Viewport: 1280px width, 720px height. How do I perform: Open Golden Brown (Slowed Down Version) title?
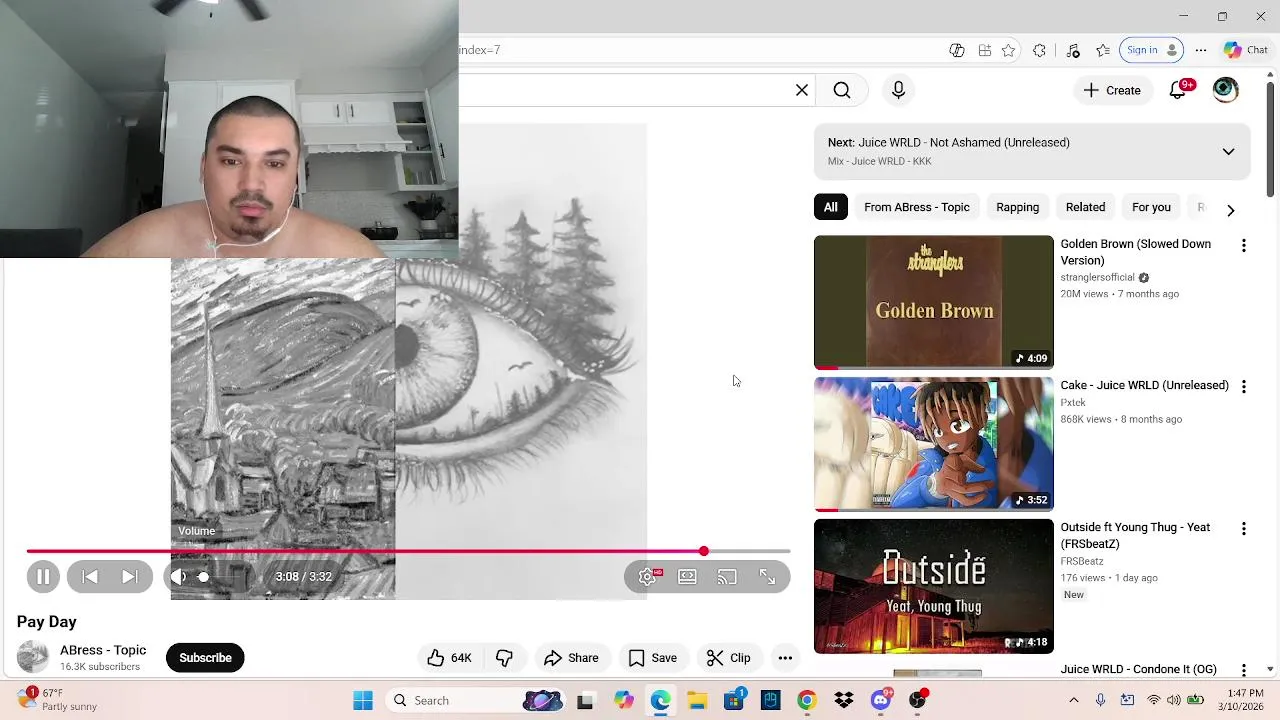(1135, 252)
